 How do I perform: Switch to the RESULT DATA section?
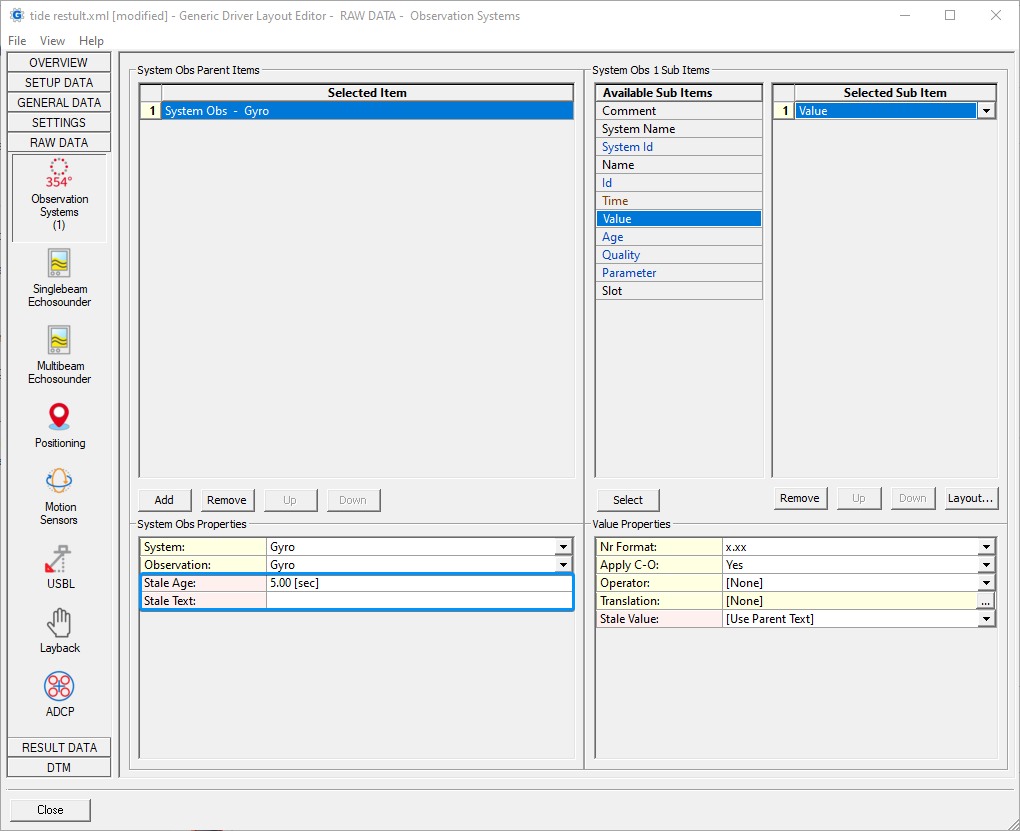(59, 747)
